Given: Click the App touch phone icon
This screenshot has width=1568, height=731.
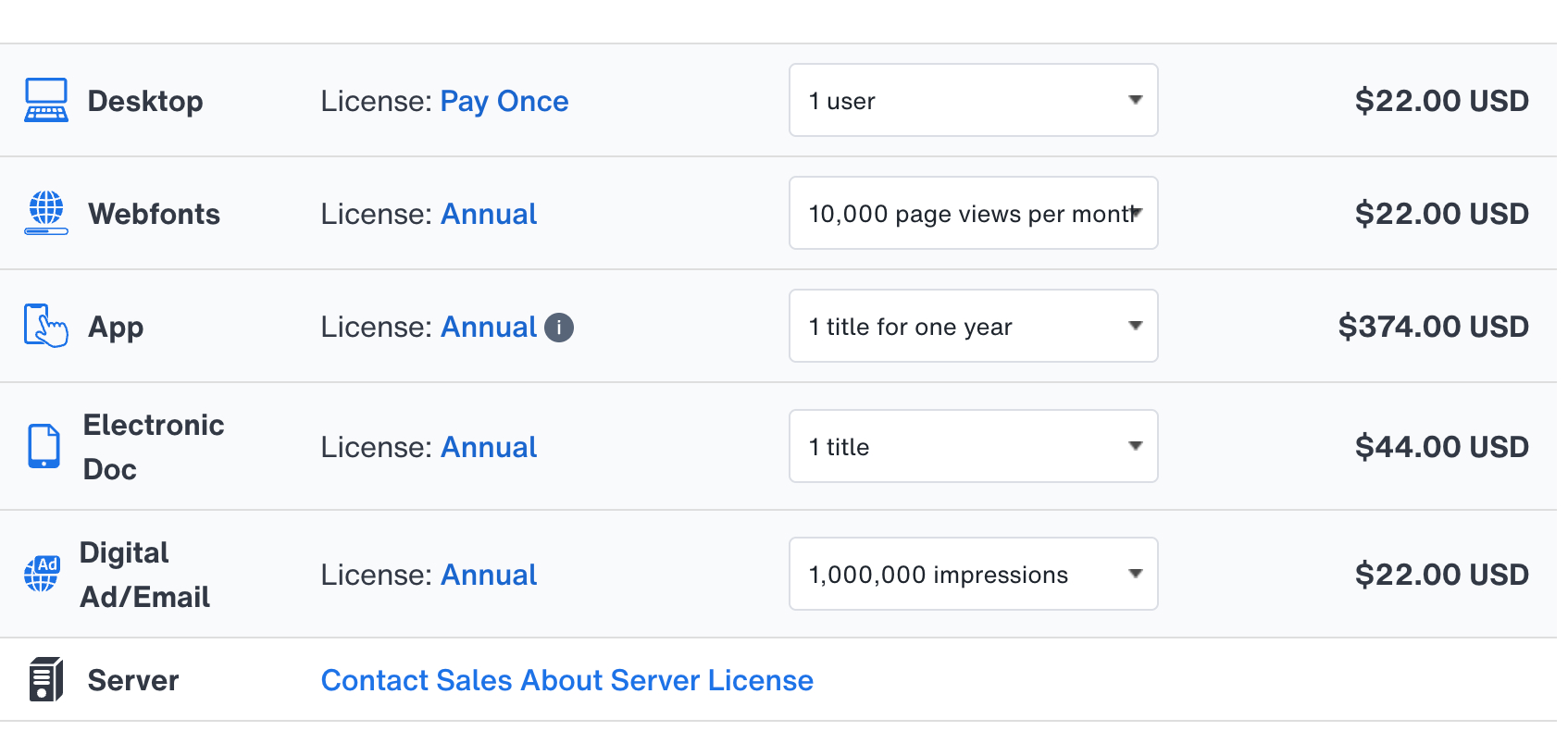Looking at the screenshot, I should pos(45,327).
